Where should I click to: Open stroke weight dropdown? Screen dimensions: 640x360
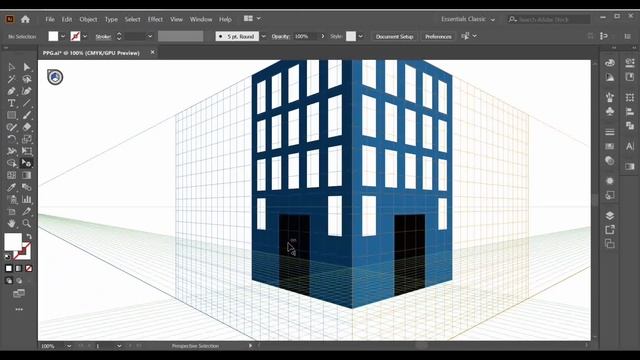click(x=150, y=36)
